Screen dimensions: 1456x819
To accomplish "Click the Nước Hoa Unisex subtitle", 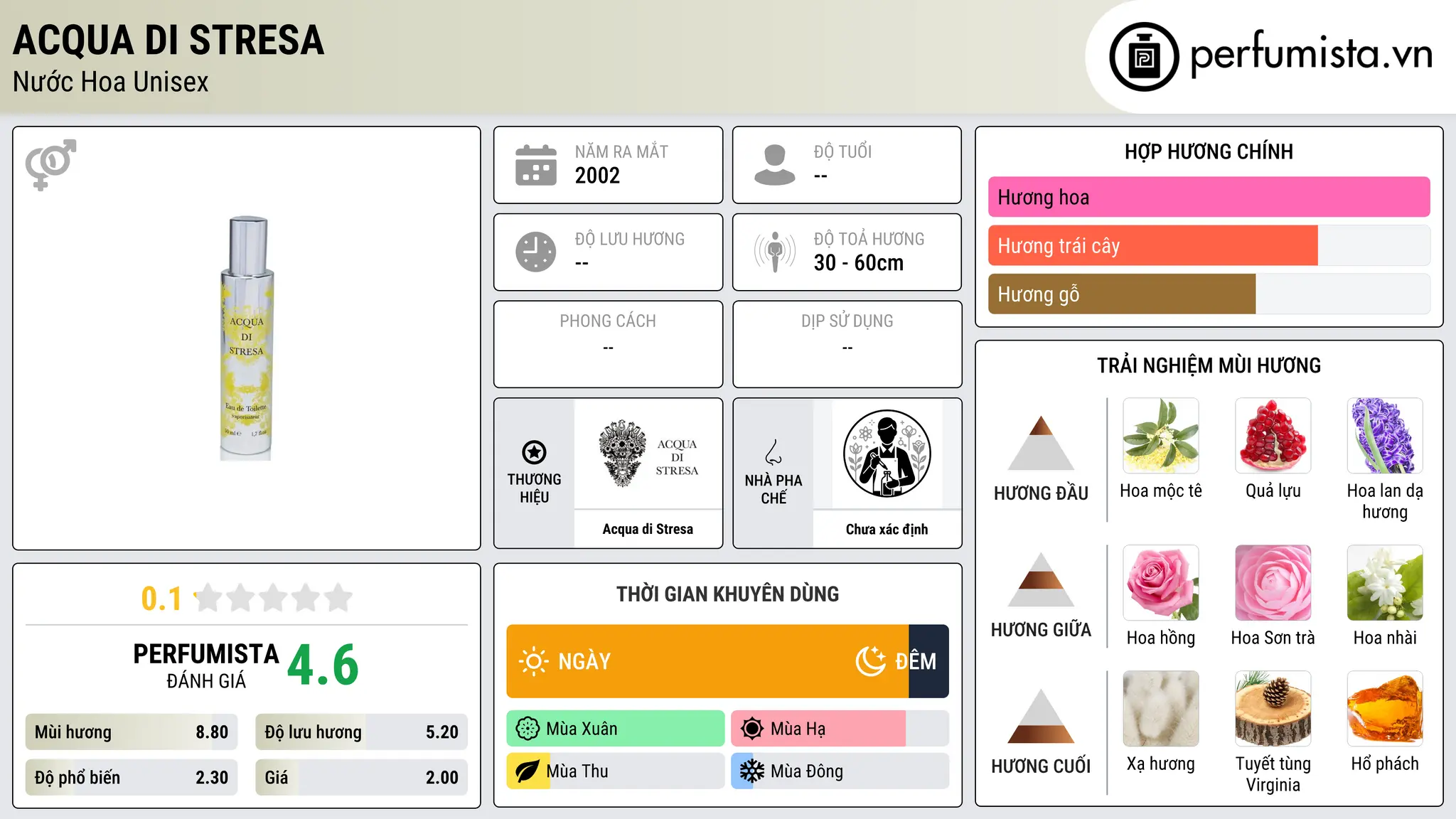I will pyautogui.click(x=111, y=82).
